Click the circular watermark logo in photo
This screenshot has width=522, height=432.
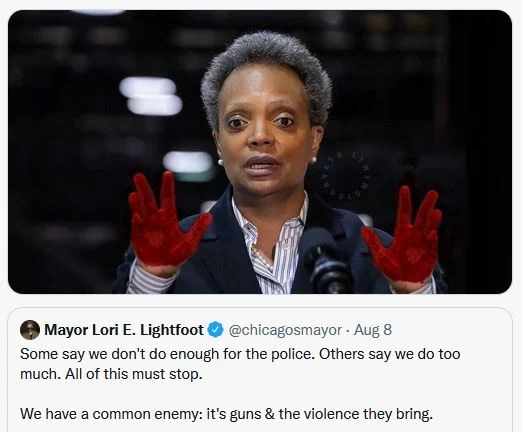(x=342, y=176)
